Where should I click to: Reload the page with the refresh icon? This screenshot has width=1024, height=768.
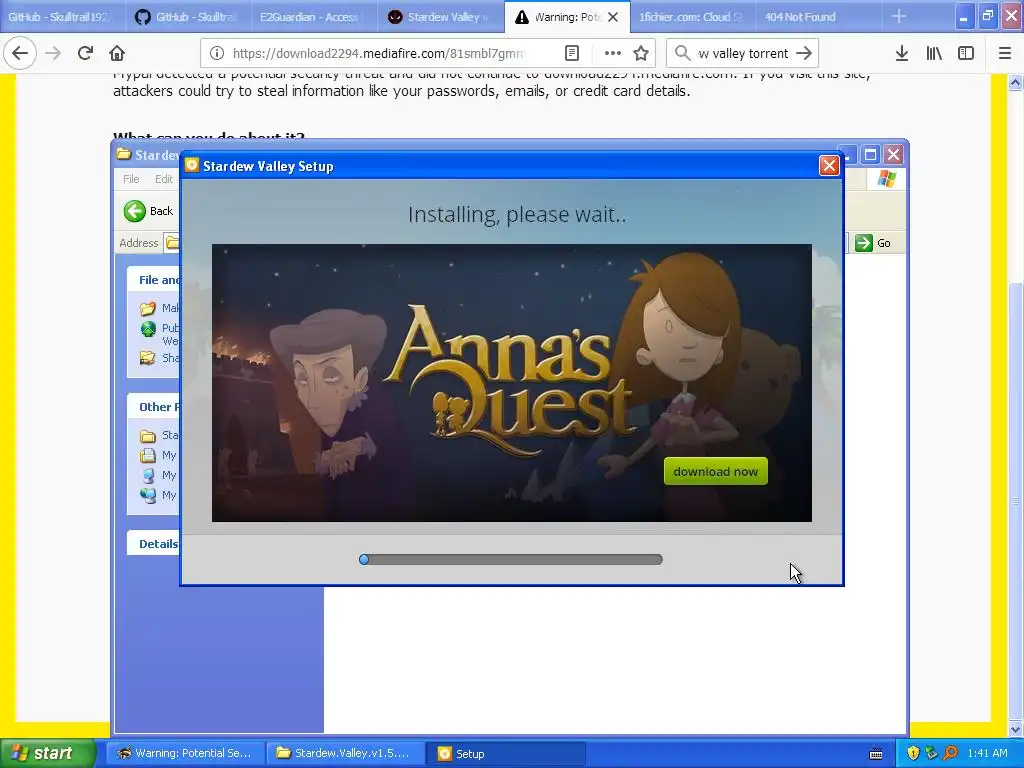85,53
